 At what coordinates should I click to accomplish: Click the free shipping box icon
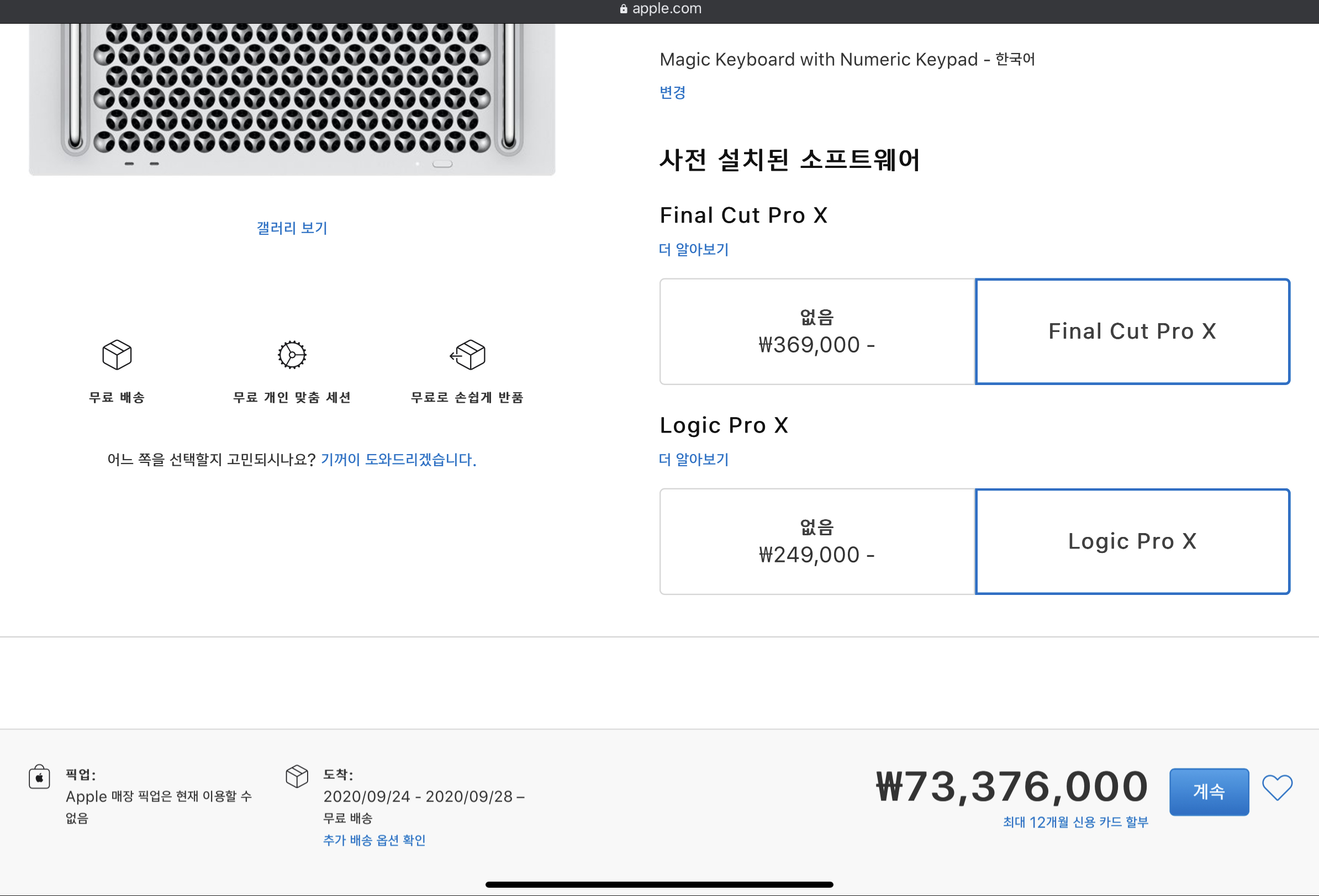[x=117, y=355]
